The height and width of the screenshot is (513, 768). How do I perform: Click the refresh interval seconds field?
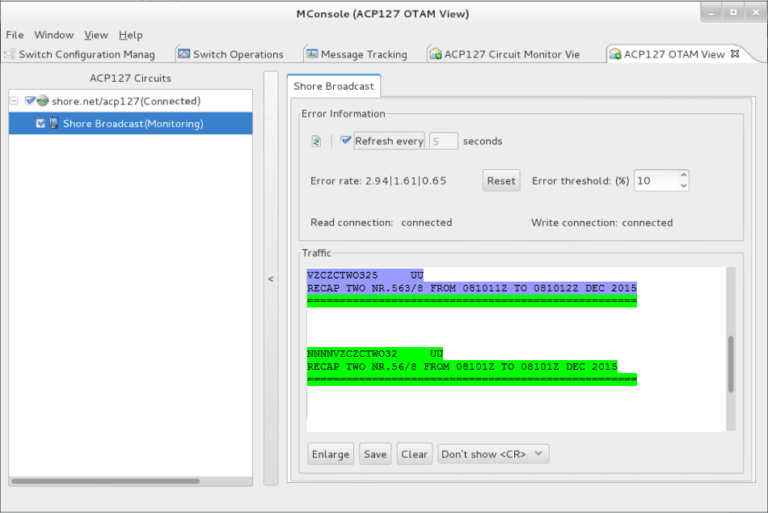point(443,141)
